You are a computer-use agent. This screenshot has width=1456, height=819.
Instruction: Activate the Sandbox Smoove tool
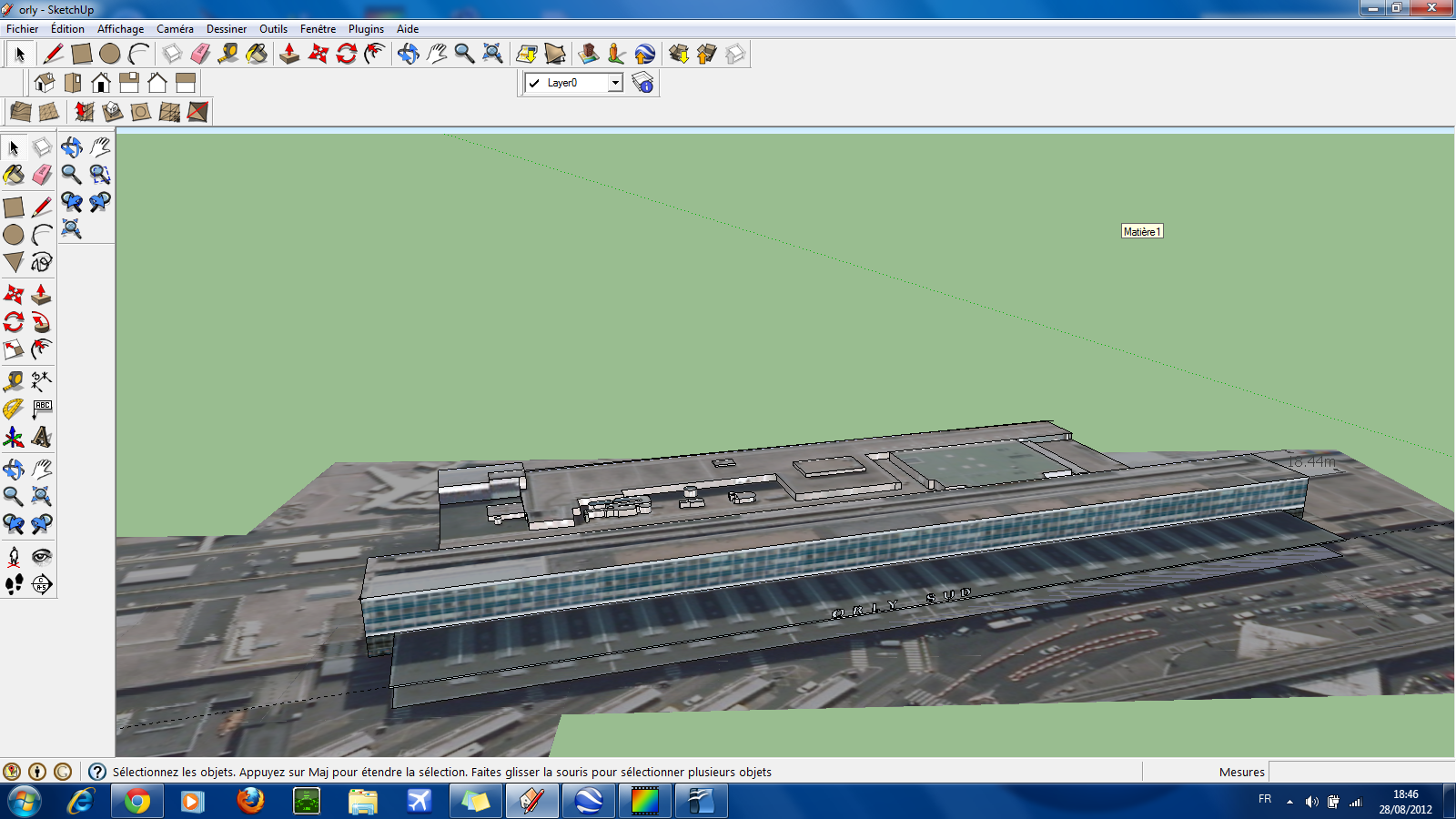[85, 112]
